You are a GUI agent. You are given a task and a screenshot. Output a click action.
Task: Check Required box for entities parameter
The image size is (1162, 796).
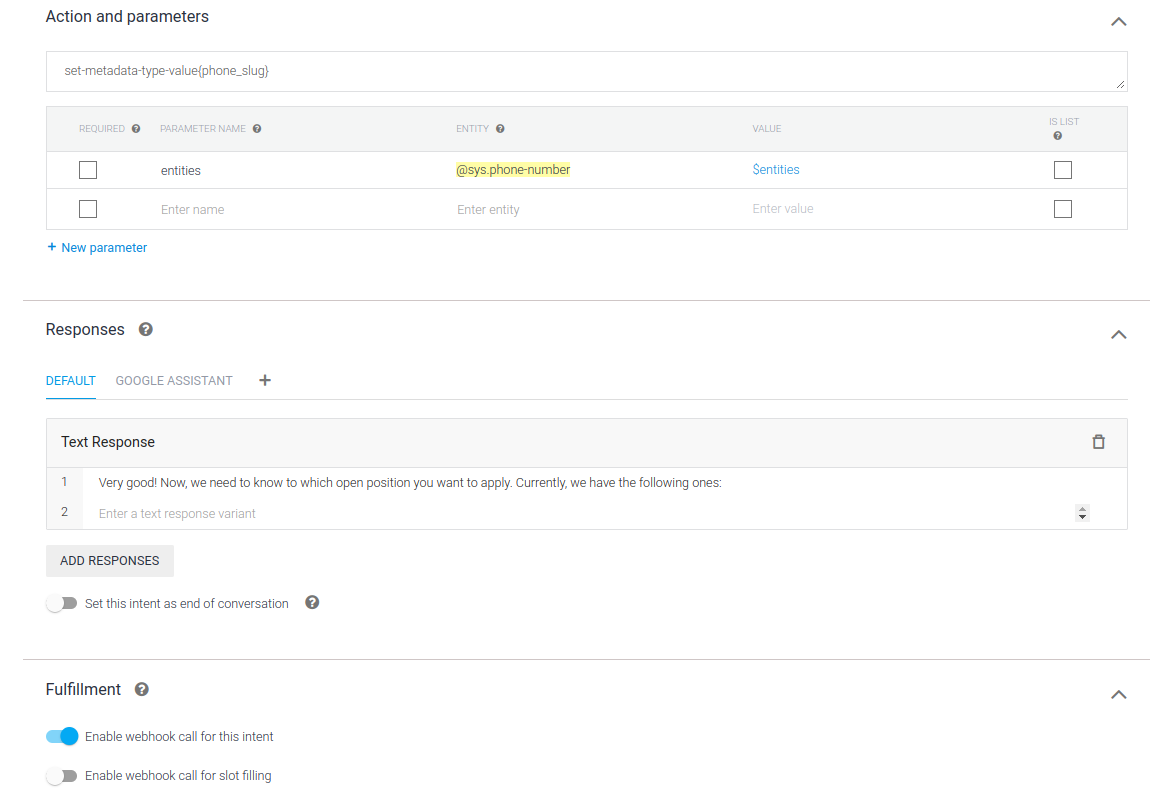pyautogui.click(x=88, y=170)
